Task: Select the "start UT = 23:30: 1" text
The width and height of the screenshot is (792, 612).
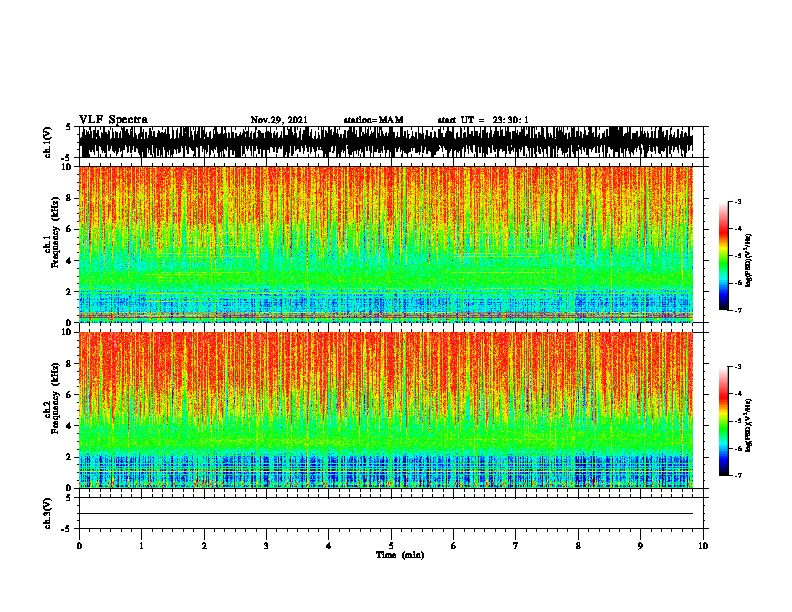Action: (x=483, y=120)
